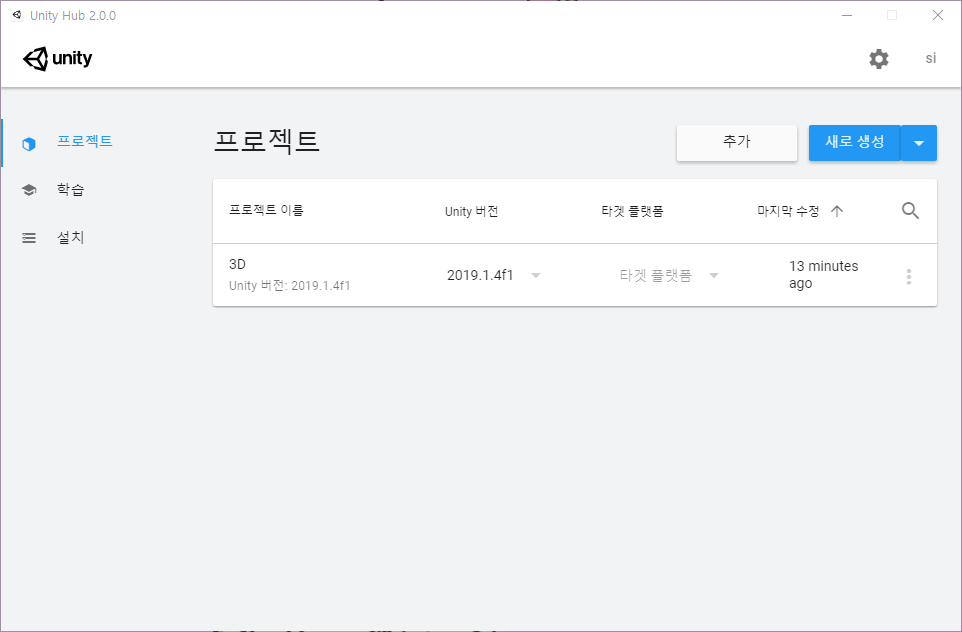Select the 학습 graduation cap icon

[x=29, y=190]
